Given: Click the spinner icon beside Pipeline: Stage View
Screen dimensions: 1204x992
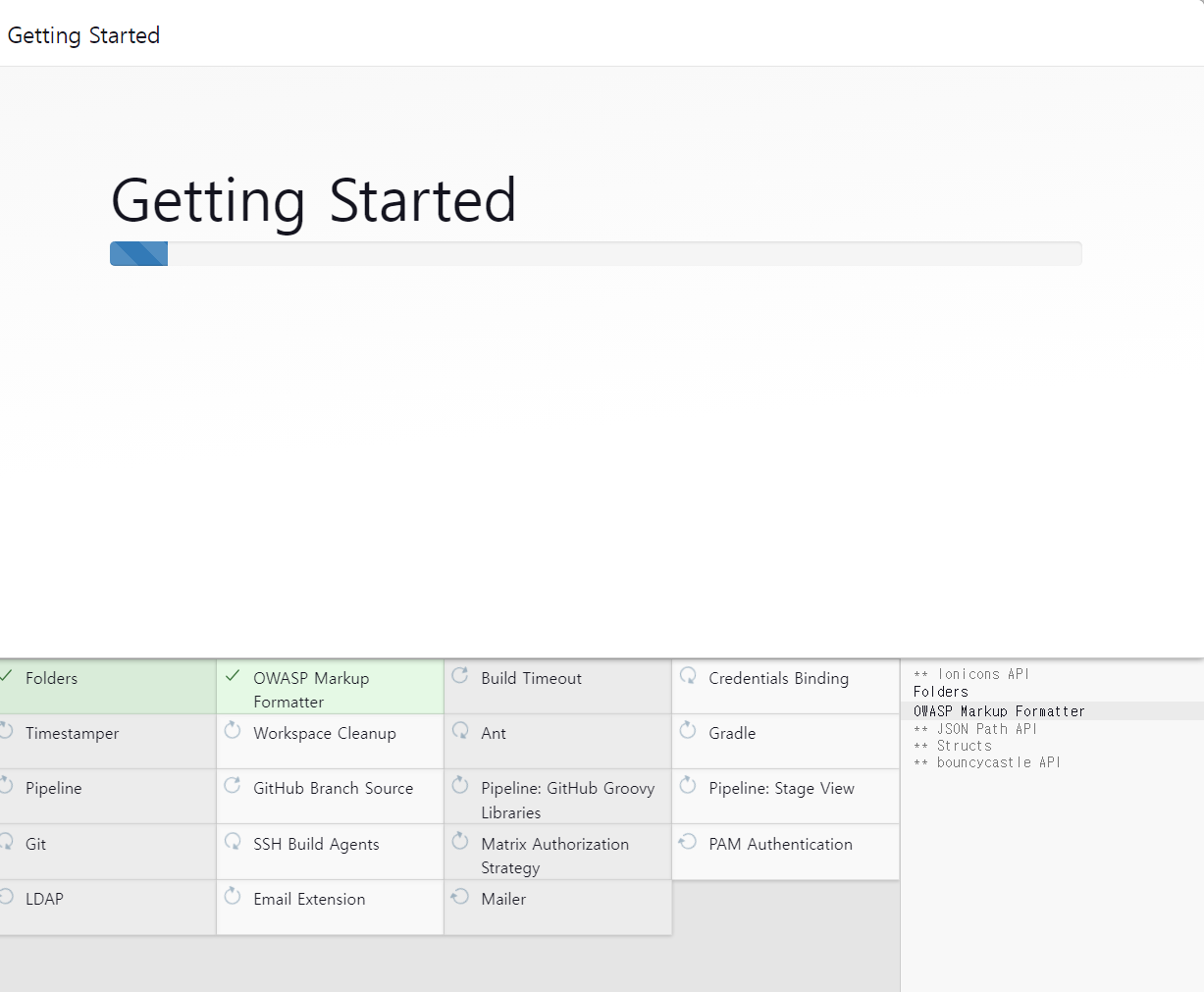Looking at the screenshot, I should pyautogui.click(x=688, y=785).
